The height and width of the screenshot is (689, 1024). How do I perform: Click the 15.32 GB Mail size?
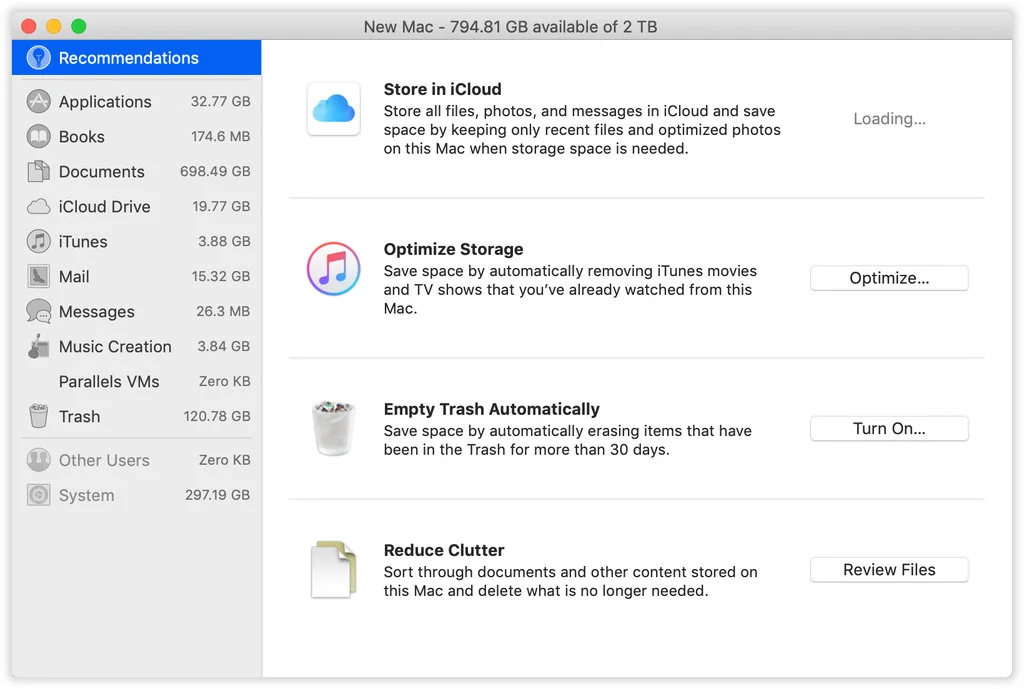coord(221,276)
